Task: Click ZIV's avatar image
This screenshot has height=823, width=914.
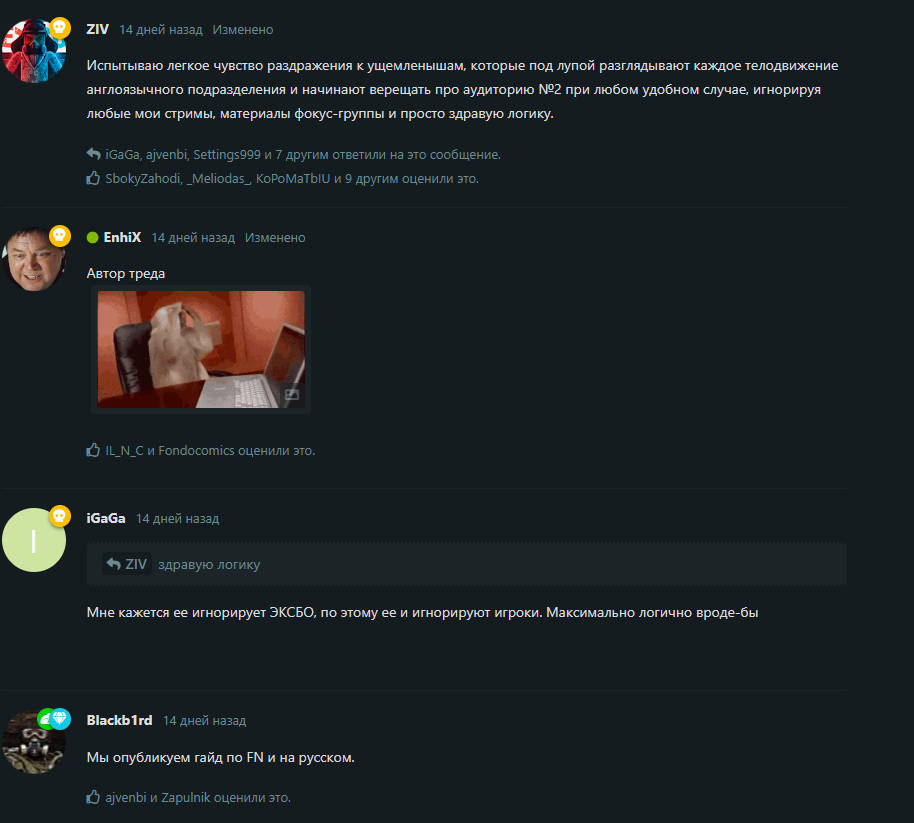Action: coord(34,51)
